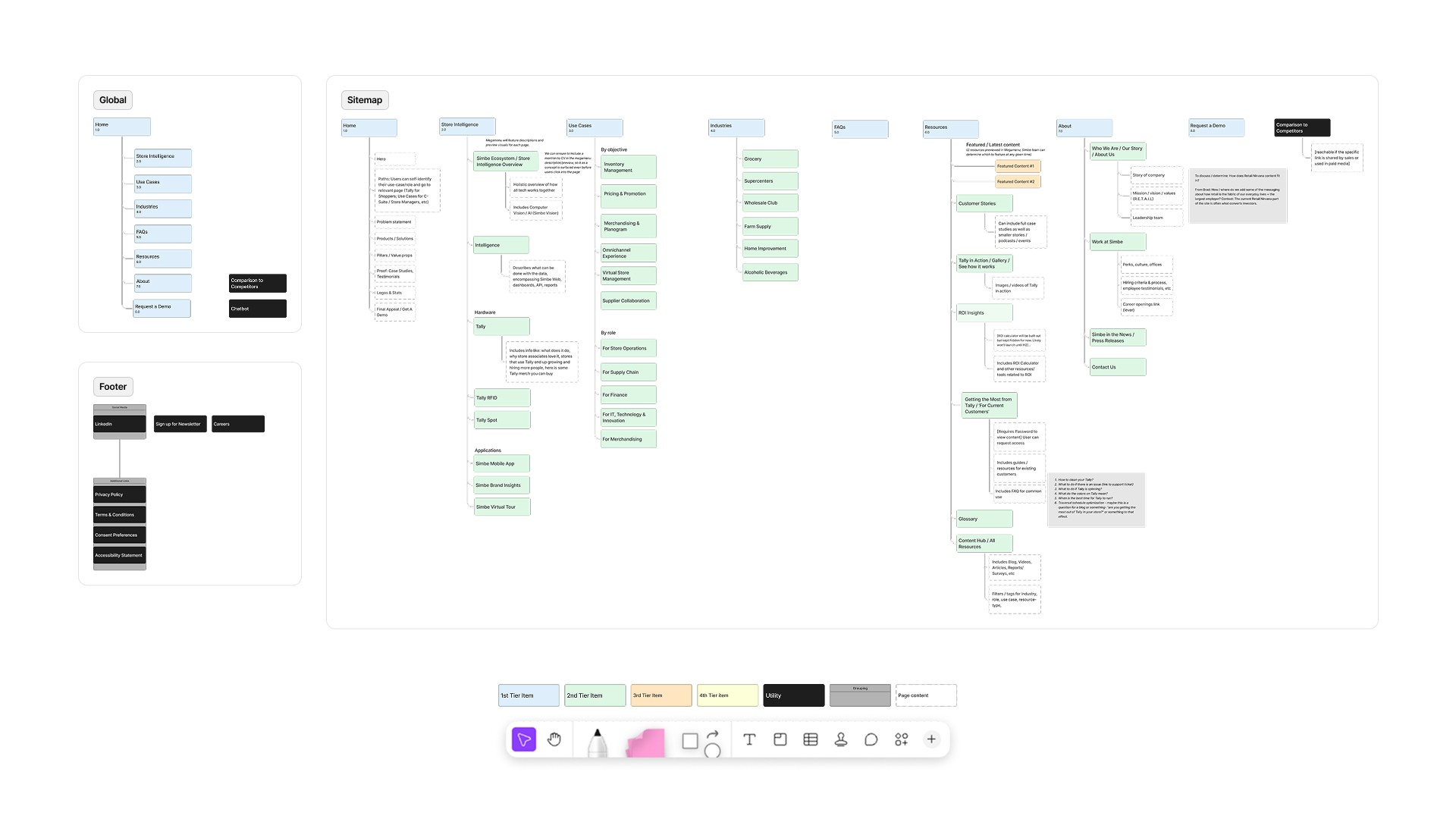This screenshot has height=819, width=1456.
Task: Click the plus more tools button
Action: pos(931,739)
